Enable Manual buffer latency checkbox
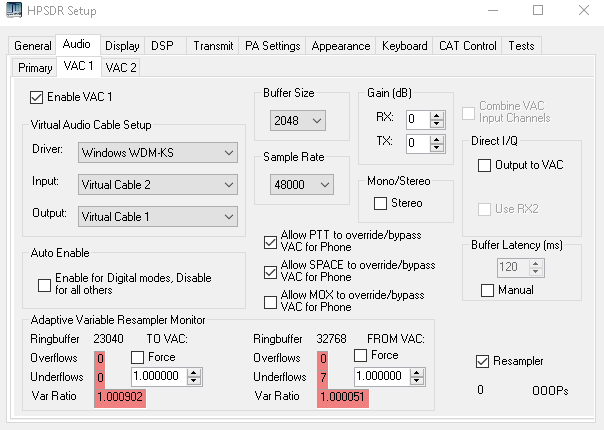The height and width of the screenshot is (430, 604). [x=488, y=290]
